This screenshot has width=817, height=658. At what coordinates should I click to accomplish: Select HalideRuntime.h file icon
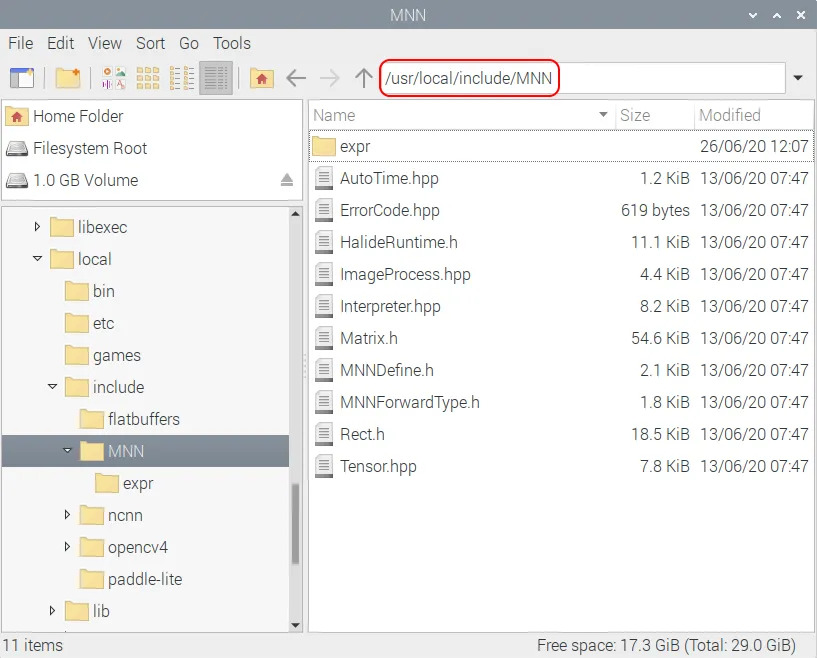(324, 242)
